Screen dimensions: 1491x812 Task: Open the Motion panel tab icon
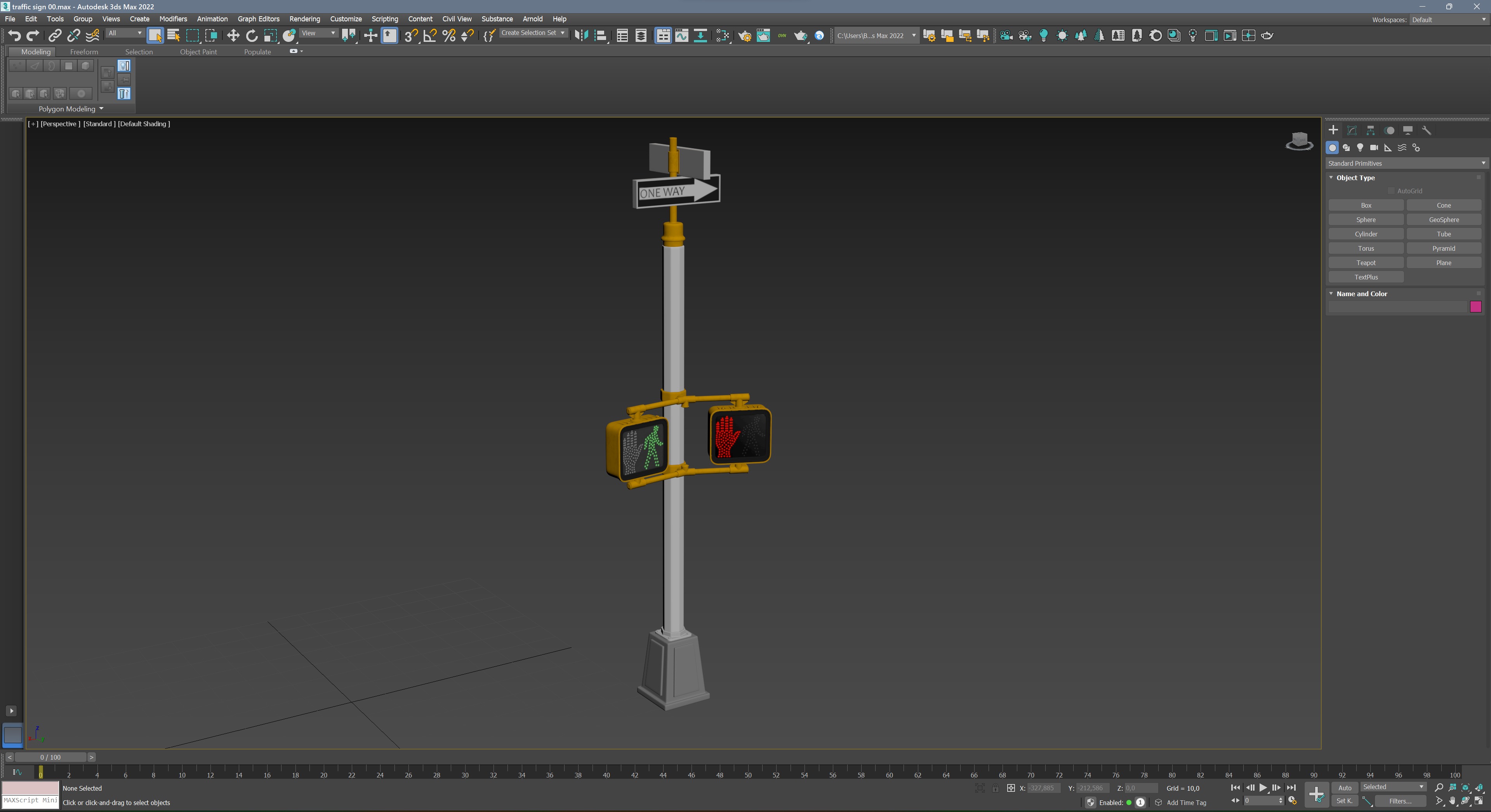pos(1389,130)
